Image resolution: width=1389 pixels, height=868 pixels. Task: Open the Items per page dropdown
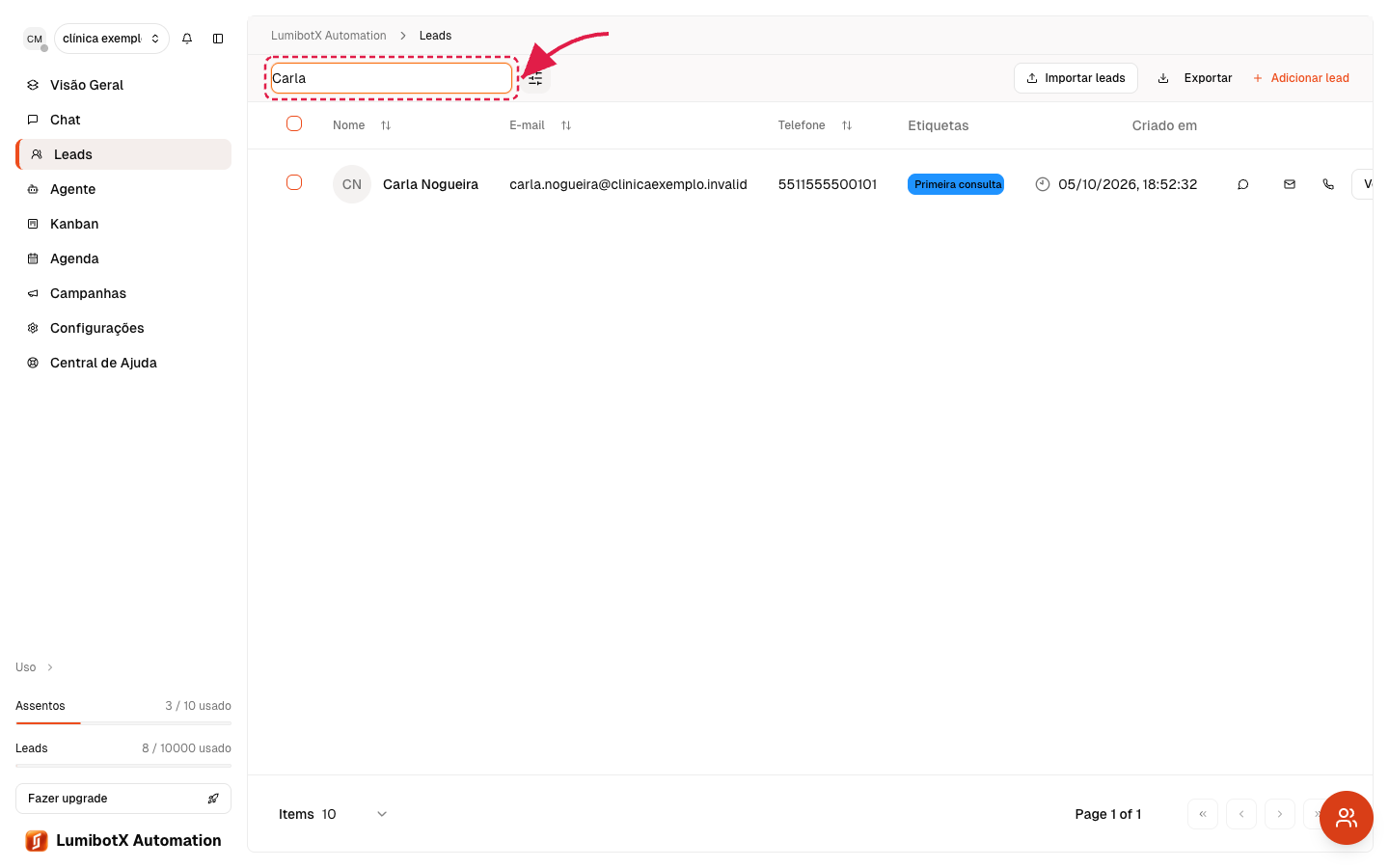[x=355, y=814]
